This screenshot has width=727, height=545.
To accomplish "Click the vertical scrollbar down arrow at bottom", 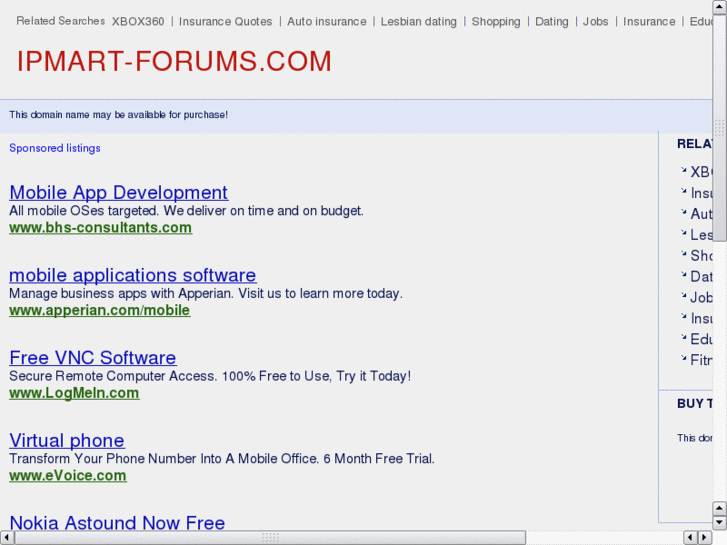I will 719,523.
